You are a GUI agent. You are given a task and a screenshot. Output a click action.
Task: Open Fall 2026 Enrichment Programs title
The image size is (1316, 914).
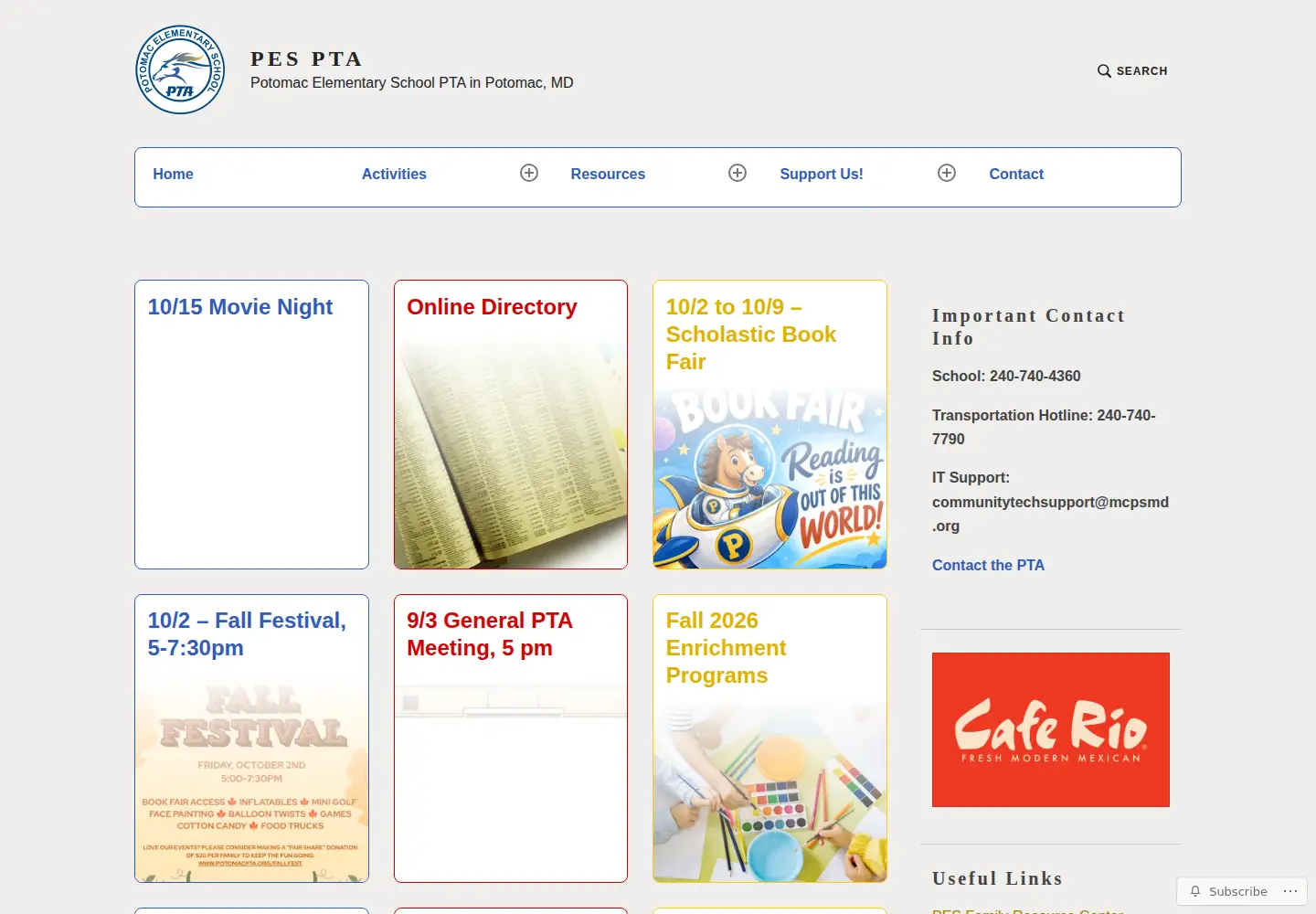pyautogui.click(x=726, y=648)
